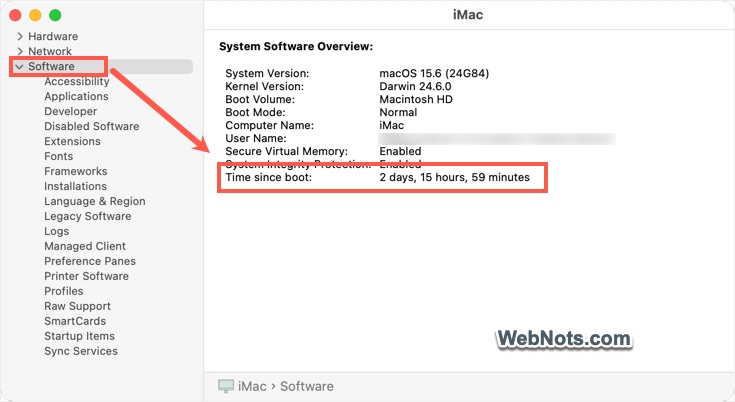Image resolution: width=735 pixels, height=402 pixels.
Task: Open Profiles in the sidebar
Action: [x=64, y=291]
